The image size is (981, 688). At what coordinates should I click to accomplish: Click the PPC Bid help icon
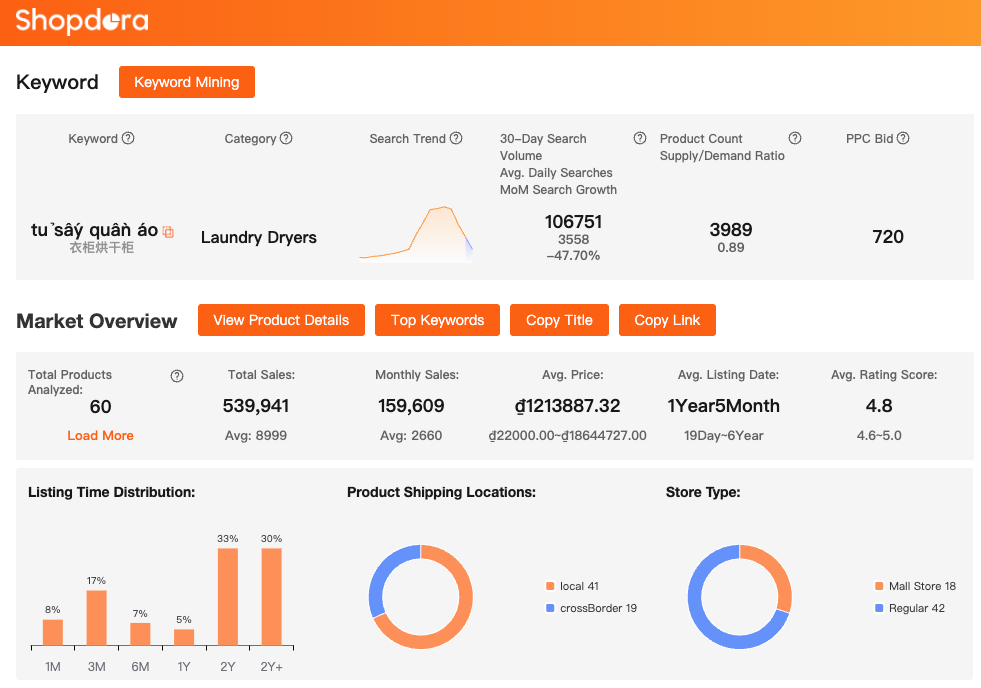tap(903, 139)
